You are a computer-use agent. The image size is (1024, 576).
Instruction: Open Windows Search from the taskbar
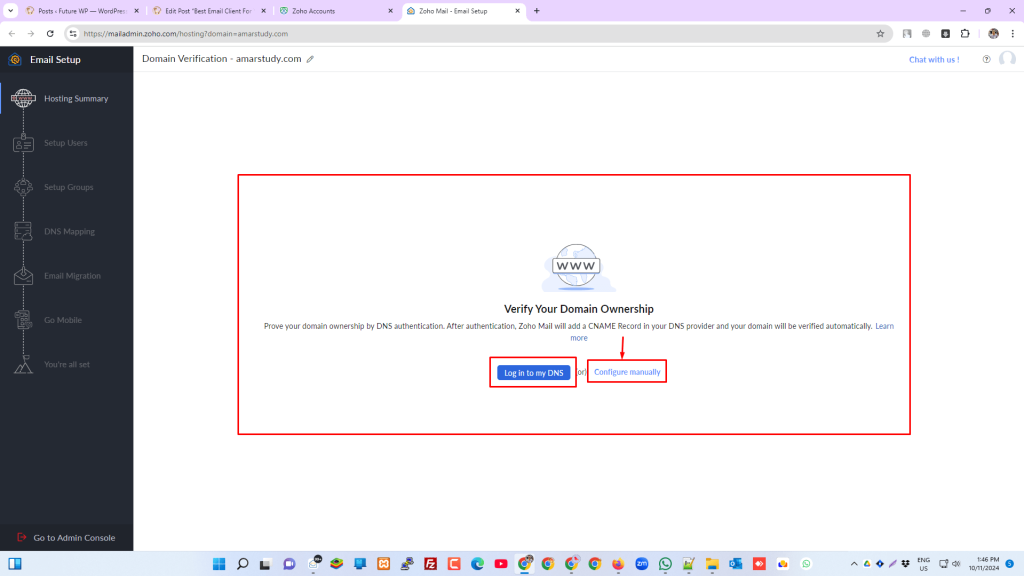tap(242, 564)
